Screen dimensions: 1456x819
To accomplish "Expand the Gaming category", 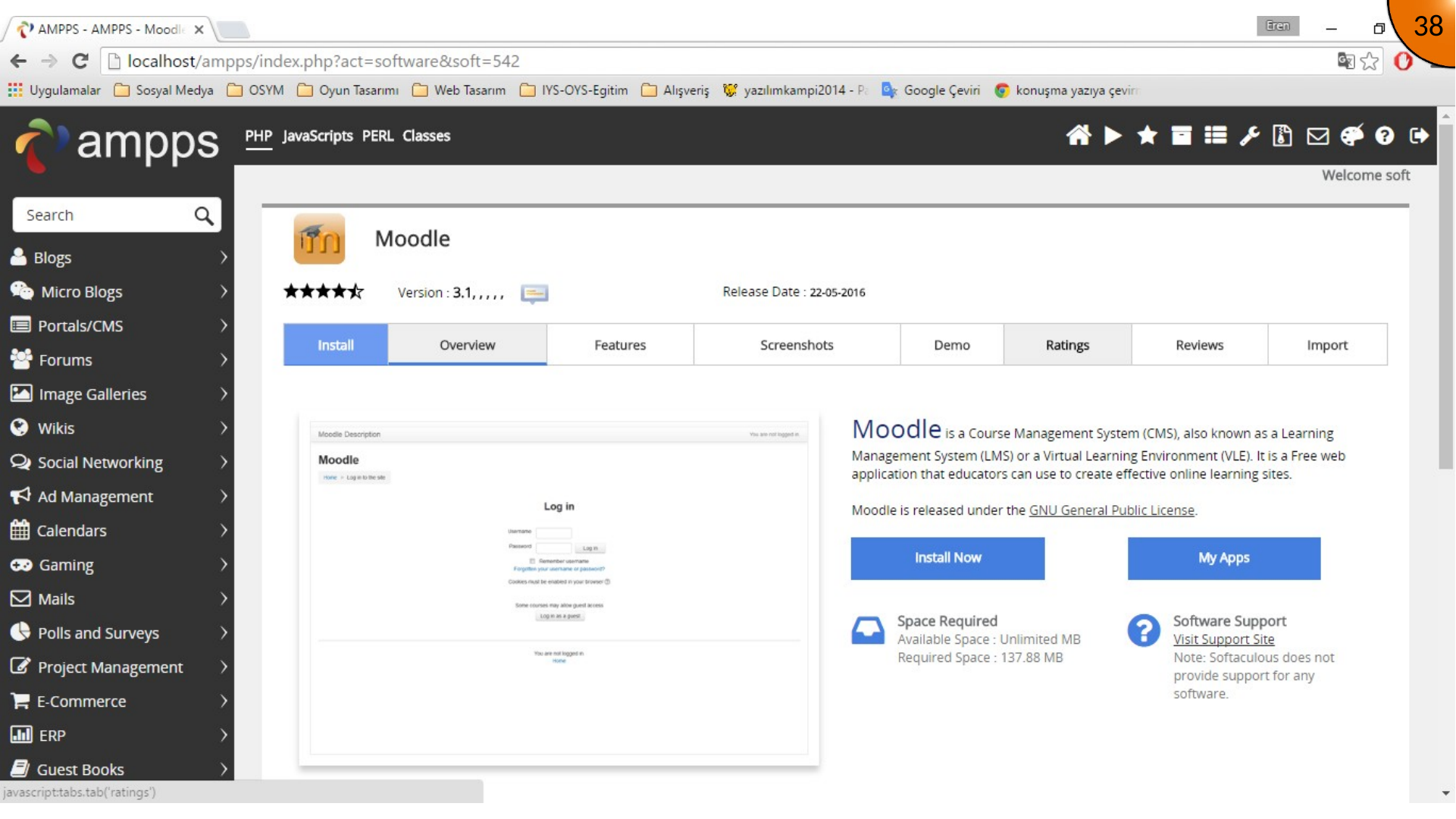I will (x=117, y=565).
